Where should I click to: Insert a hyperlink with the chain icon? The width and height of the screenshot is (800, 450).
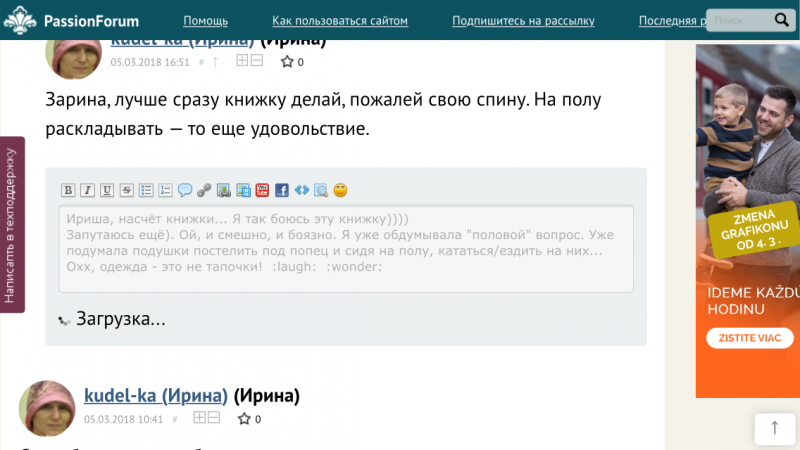click(x=204, y=190)
